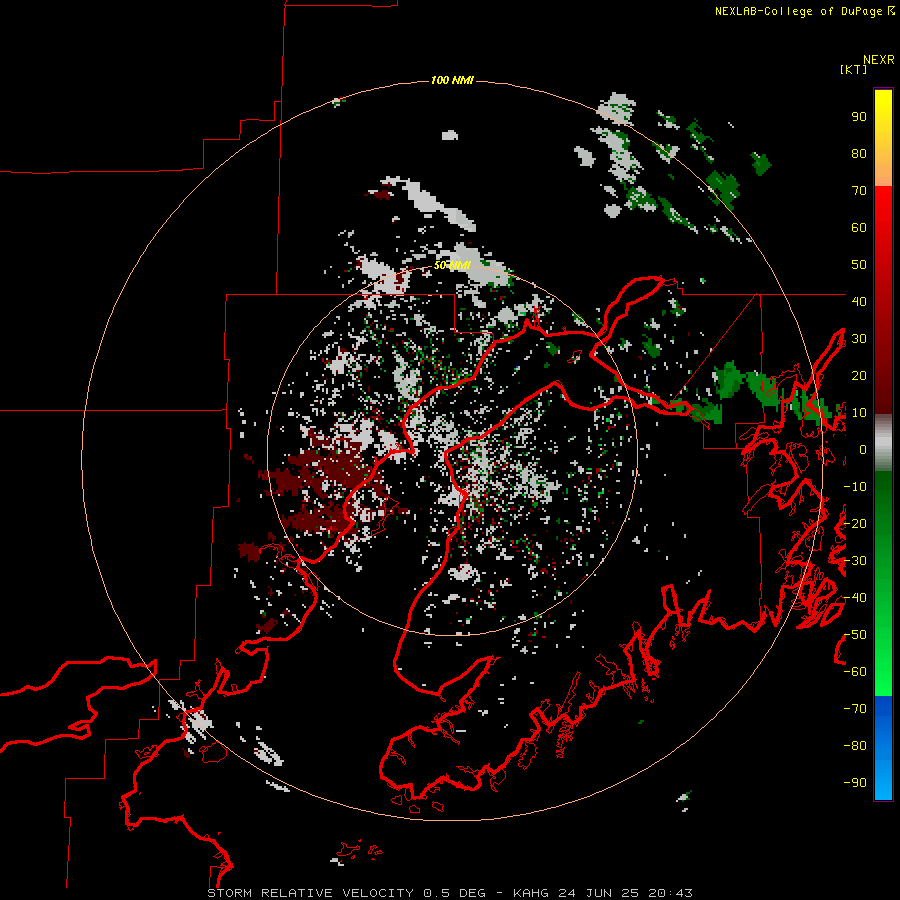900x900 pixels.
Task: Click the -90 value on the velocity scale
Action: click(x=855, y=783)
